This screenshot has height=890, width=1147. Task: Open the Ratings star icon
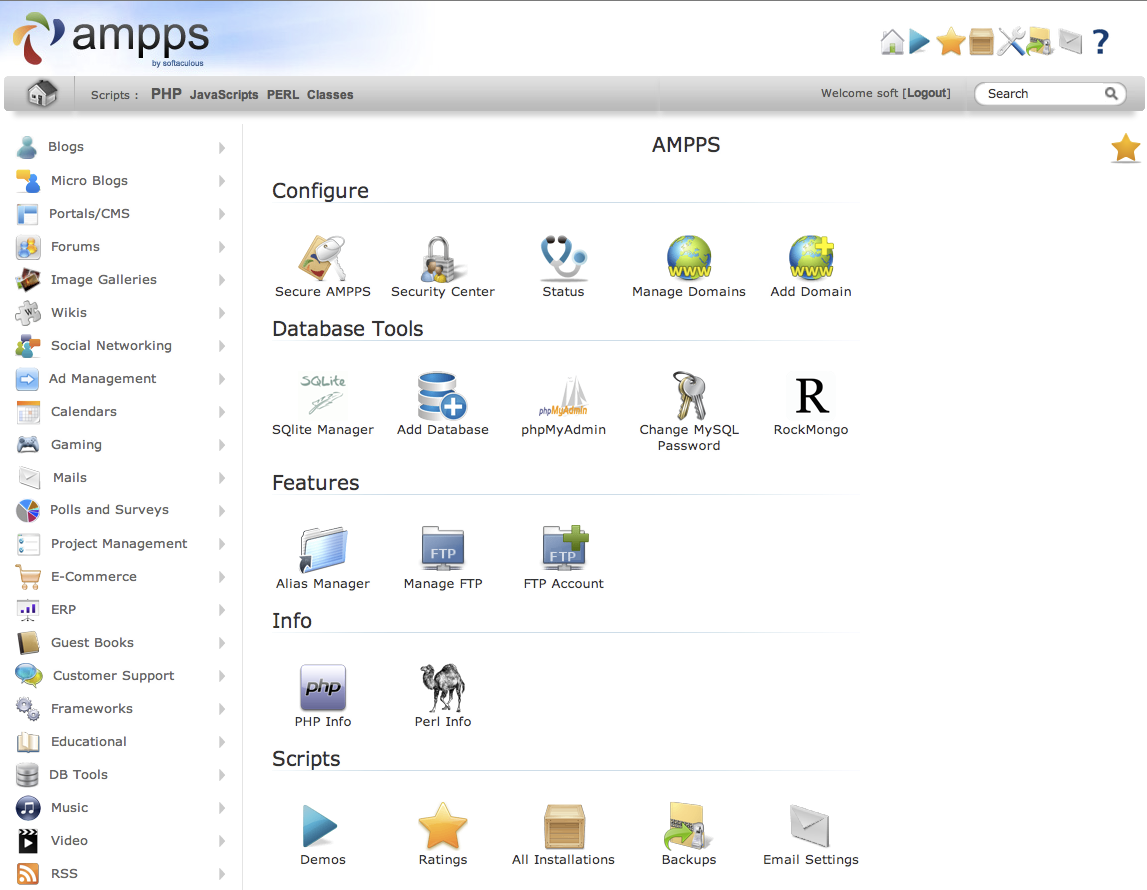(443, 826)
